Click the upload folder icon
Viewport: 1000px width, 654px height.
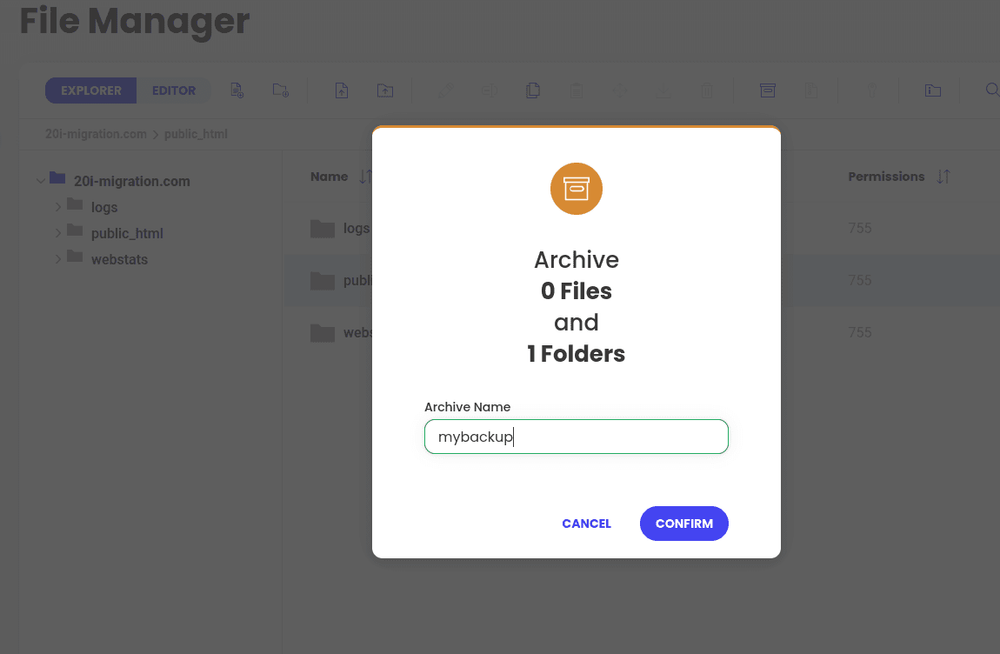(x=385, y=91)
